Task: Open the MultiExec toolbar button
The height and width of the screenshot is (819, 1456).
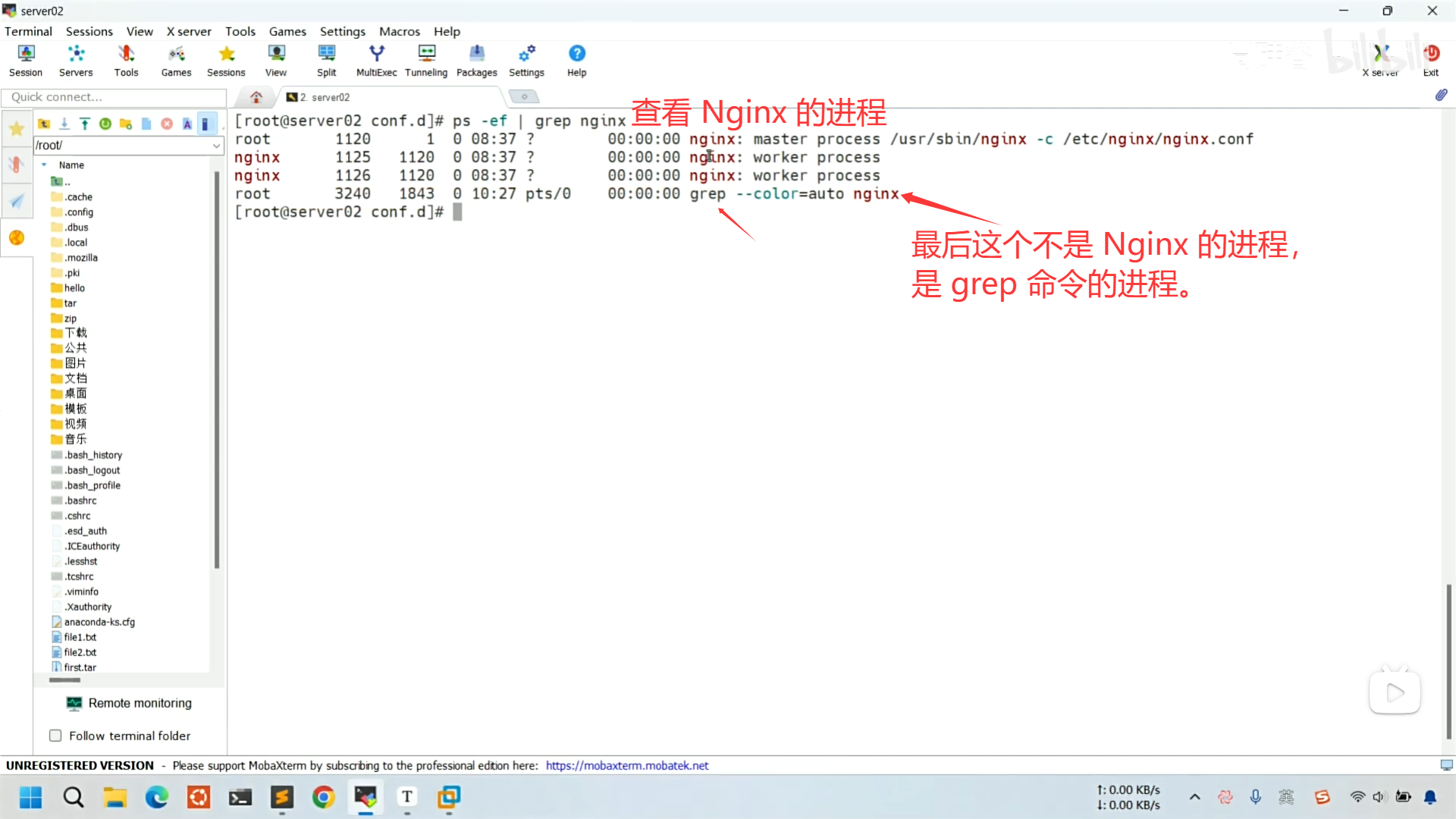Action: point(376,60)
